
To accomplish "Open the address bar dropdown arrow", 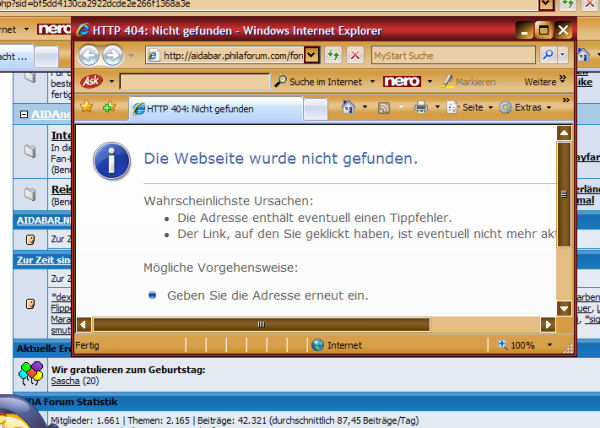I will 313,55.
